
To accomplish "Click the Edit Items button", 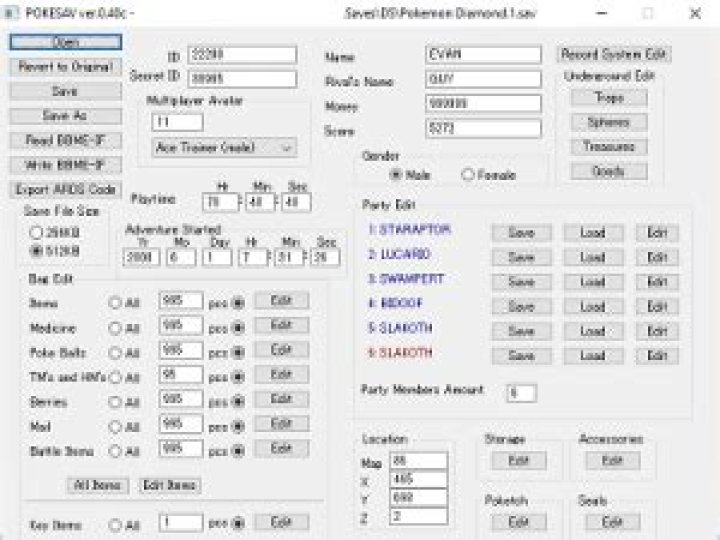I will click(x=170, y=485).
